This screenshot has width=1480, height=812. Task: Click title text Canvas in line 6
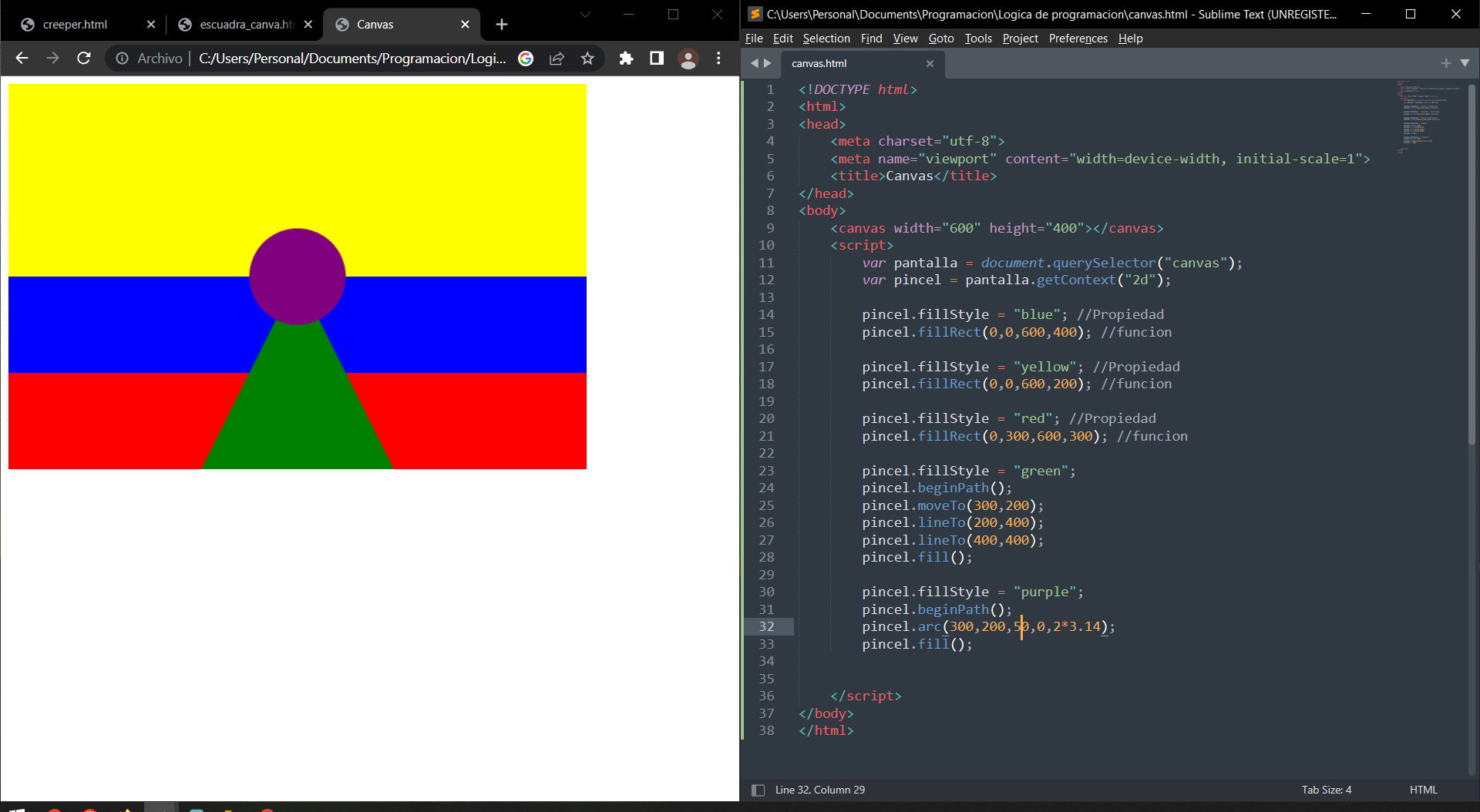tap(910, 176)
